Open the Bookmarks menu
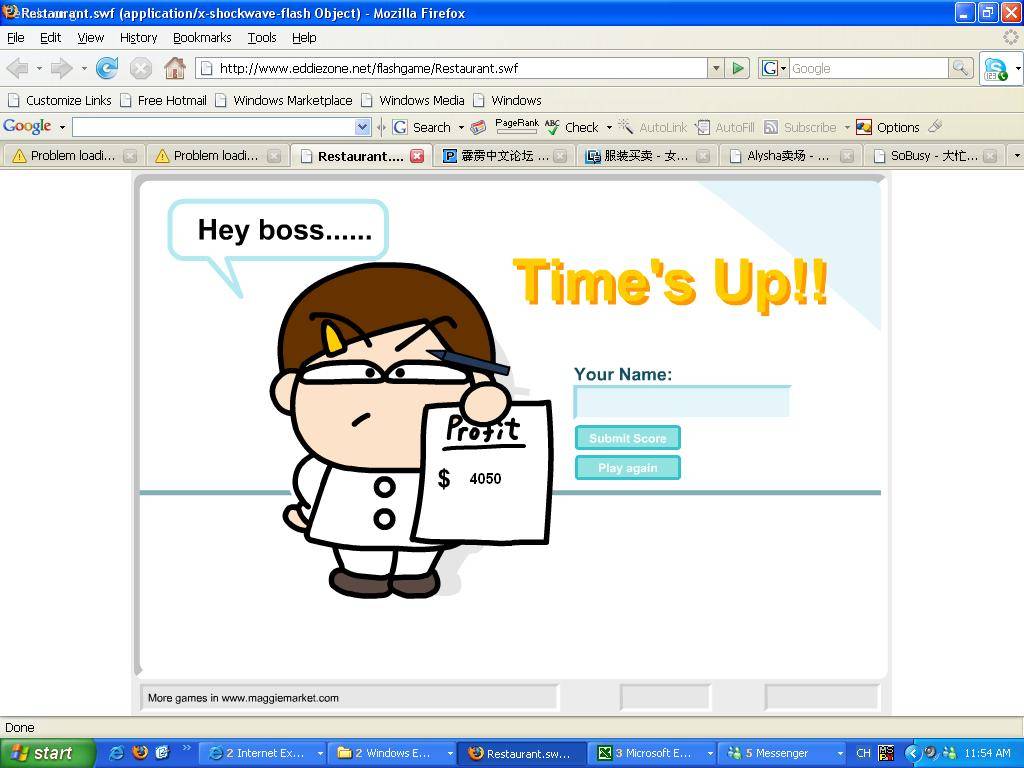 tap(202, 38)
